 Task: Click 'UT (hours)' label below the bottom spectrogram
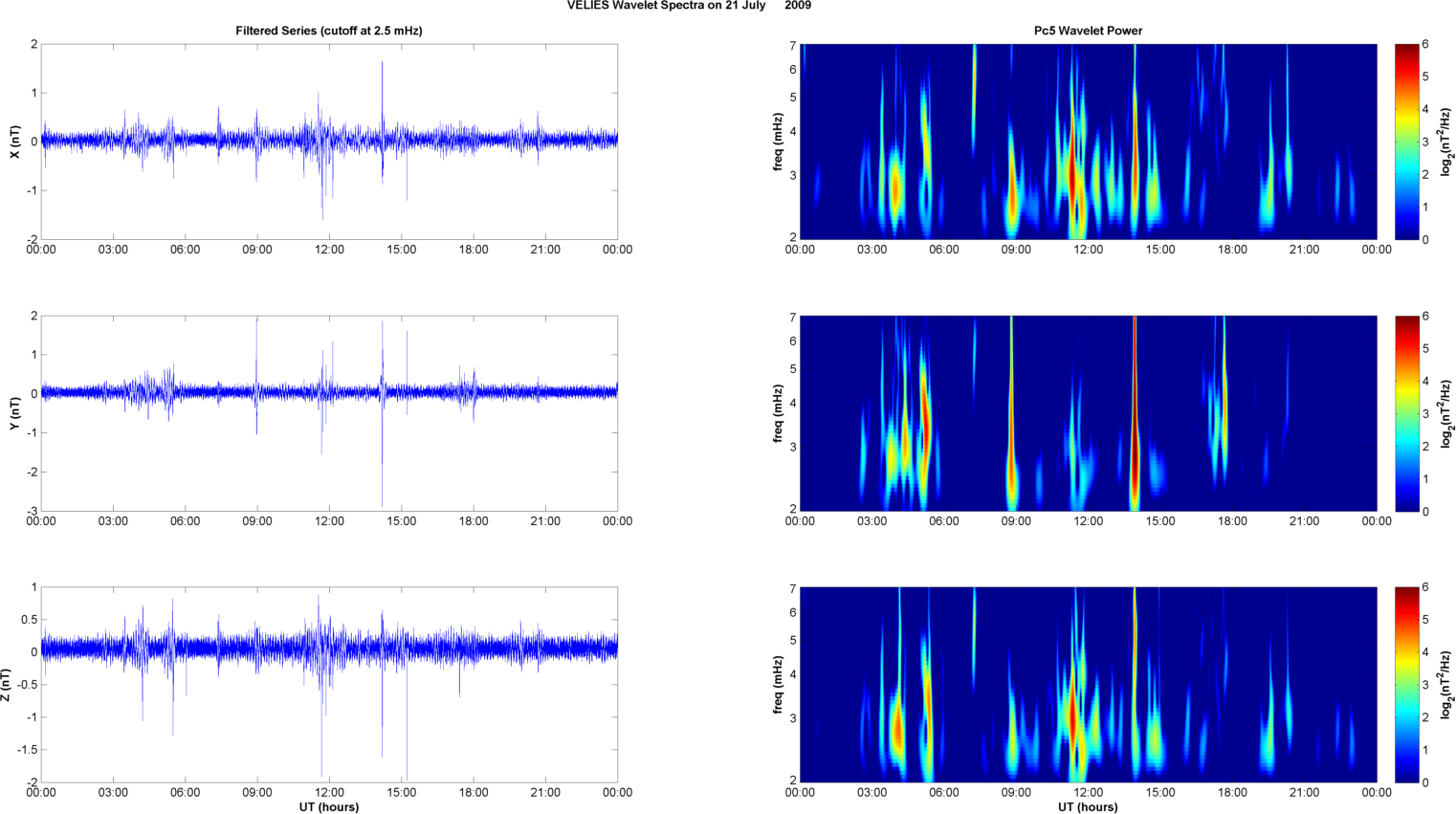click(1088, 807)
